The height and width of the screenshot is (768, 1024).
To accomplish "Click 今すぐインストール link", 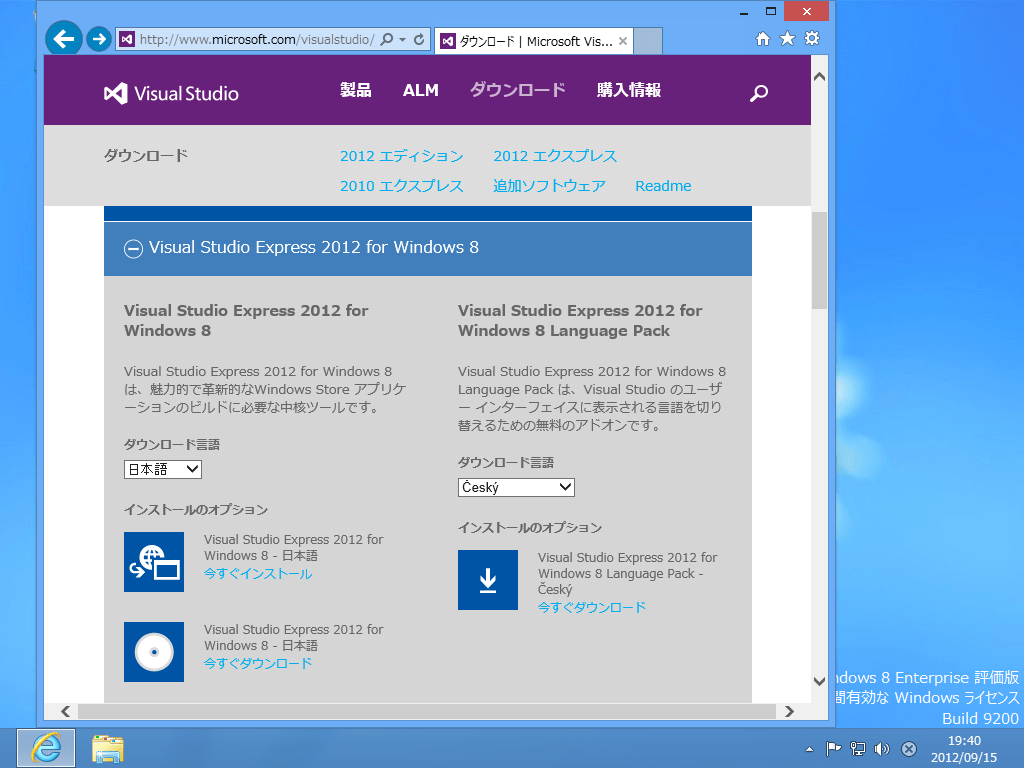I will (x=258, y=573).
